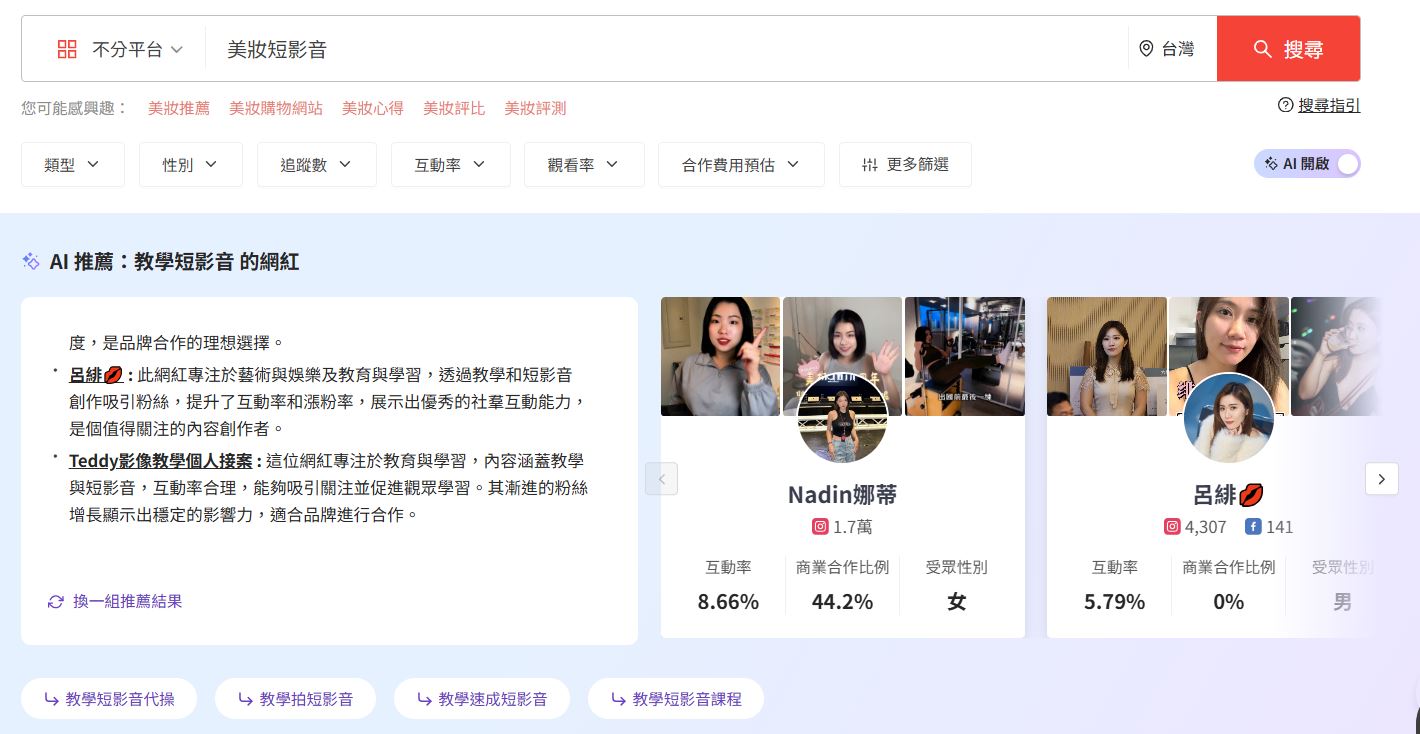Expand the 性別 filter dropdown
The height and width of the screenshot is (734, 1420).
click(191, 164)
